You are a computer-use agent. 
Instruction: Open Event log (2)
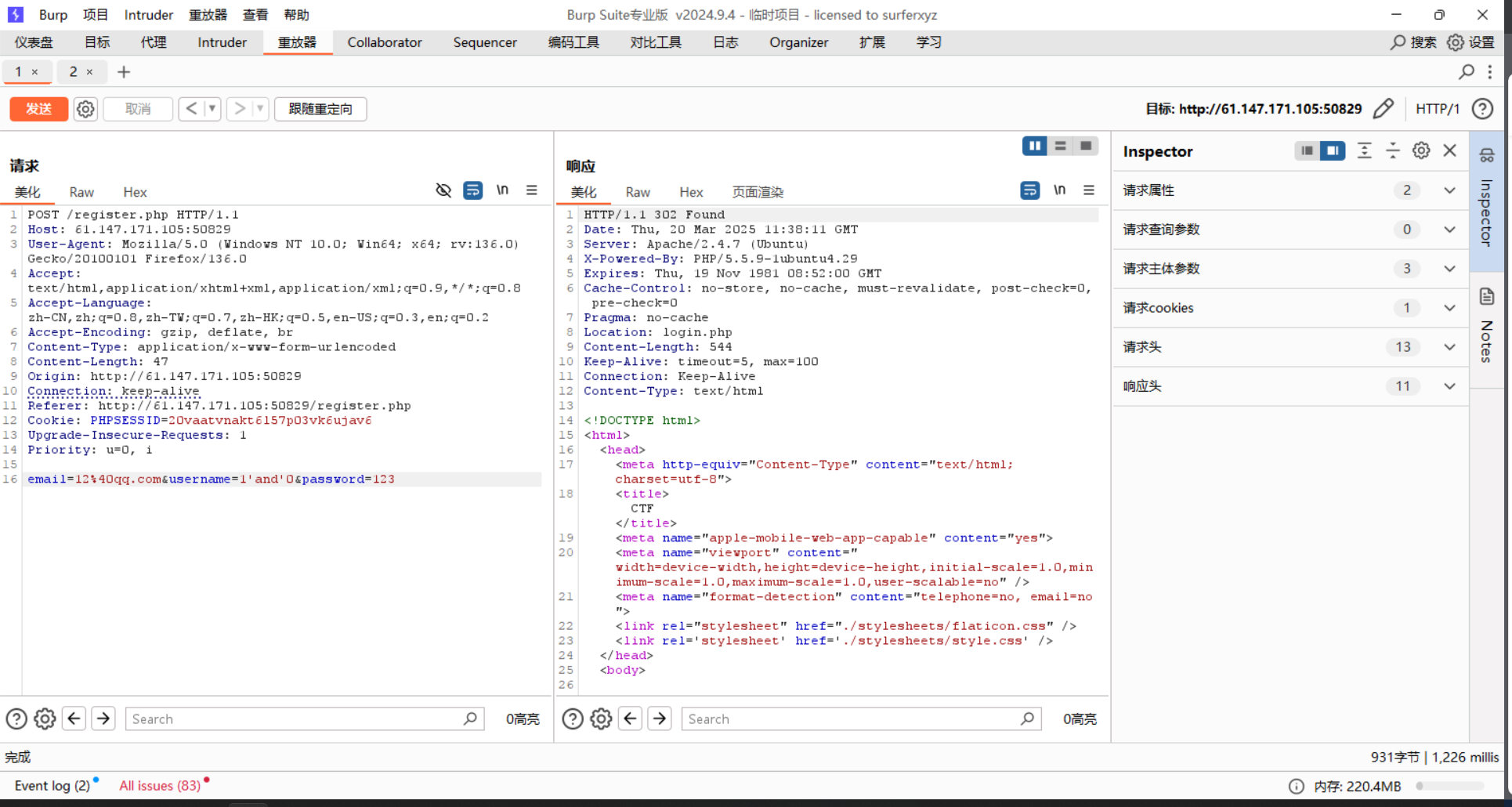coord(52,785)
